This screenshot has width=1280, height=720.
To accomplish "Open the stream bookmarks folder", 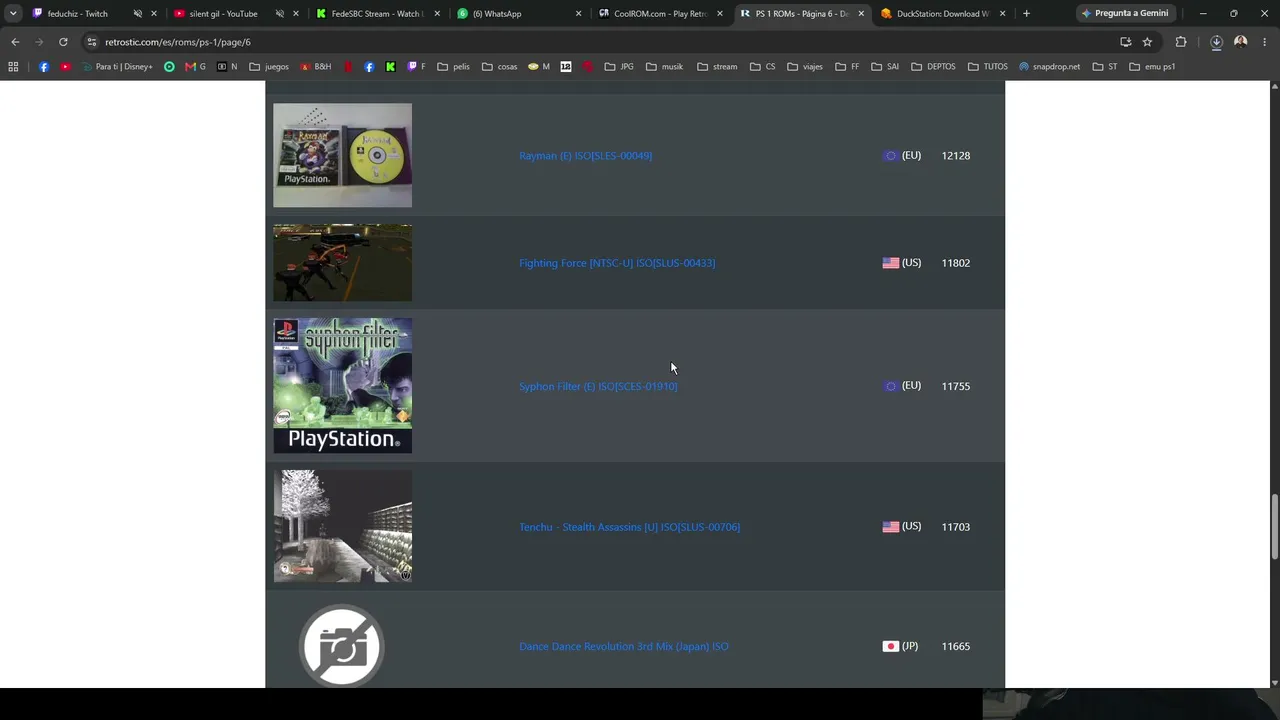I will [x=717, y=67].
